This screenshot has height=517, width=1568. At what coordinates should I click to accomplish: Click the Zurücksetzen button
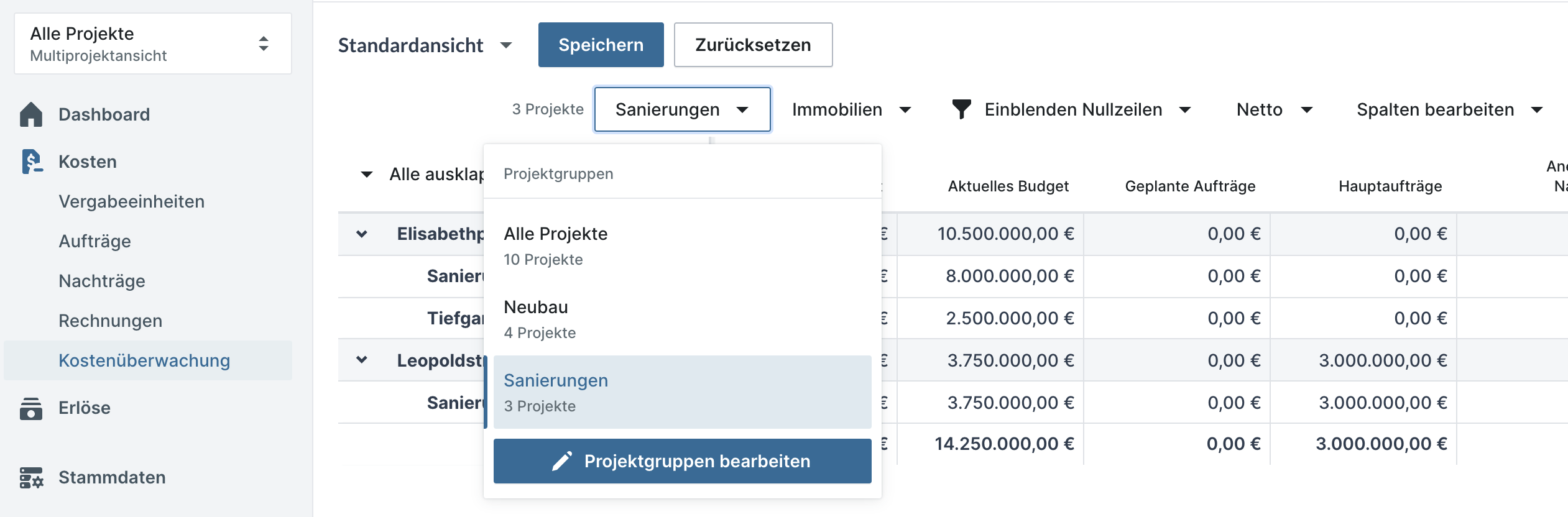(753, 45)
